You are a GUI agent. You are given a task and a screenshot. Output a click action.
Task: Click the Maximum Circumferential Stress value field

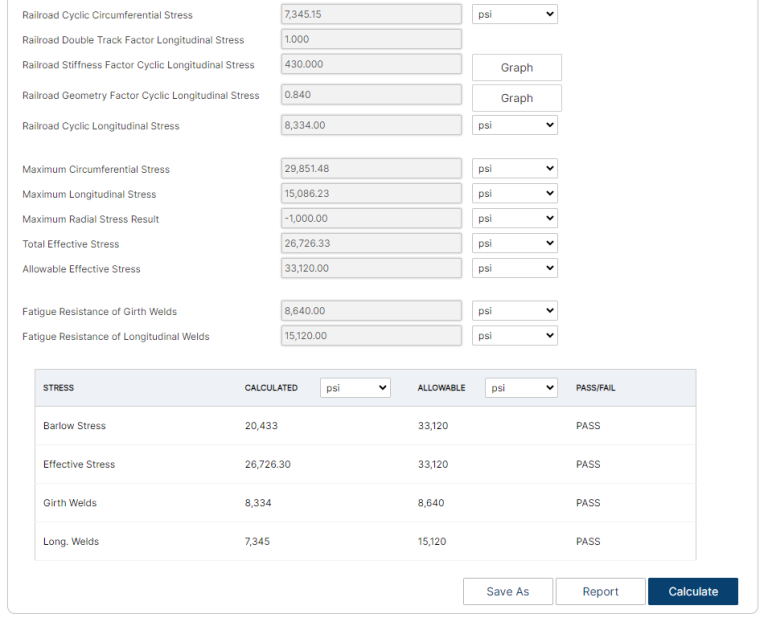[371, 169]
